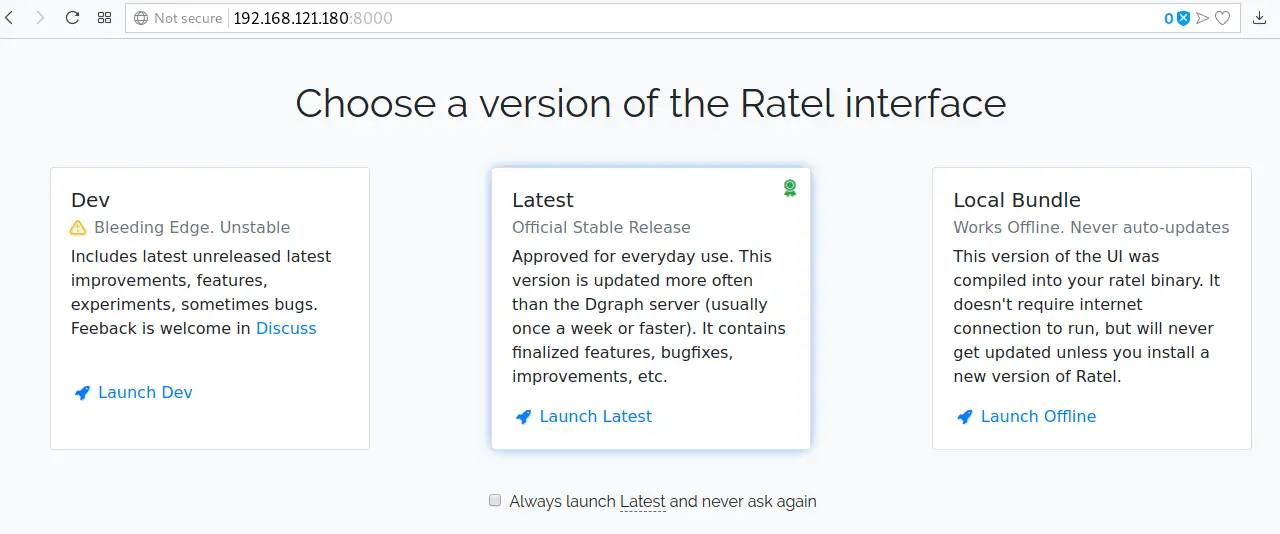
Task: Enable Always launch Latest checkbox
Action: [x=495, y=500]
